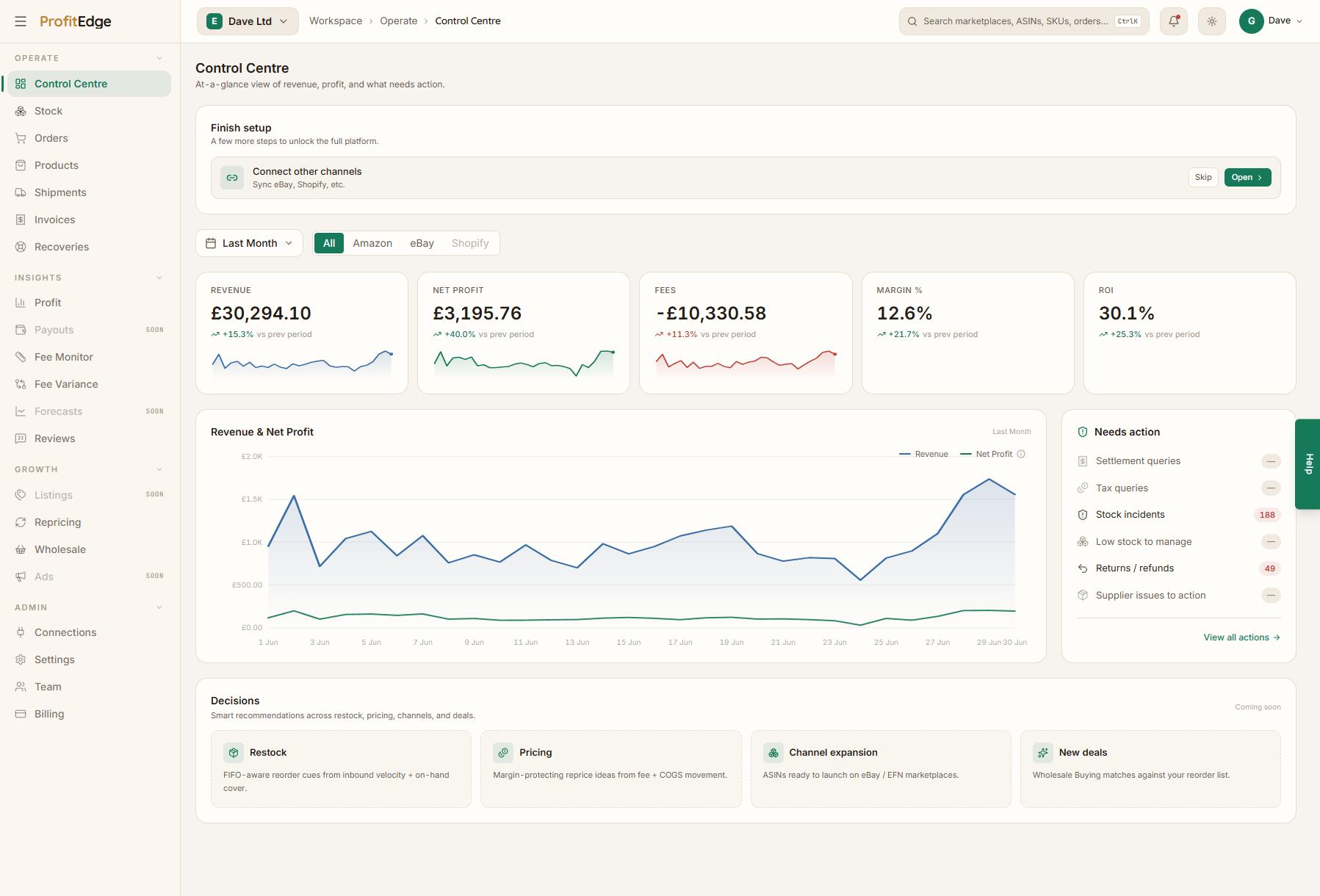The height and width of the screenshot is (896, 1320).
Task: Click the ProfitEdge logo
Action: pos(76,21)
